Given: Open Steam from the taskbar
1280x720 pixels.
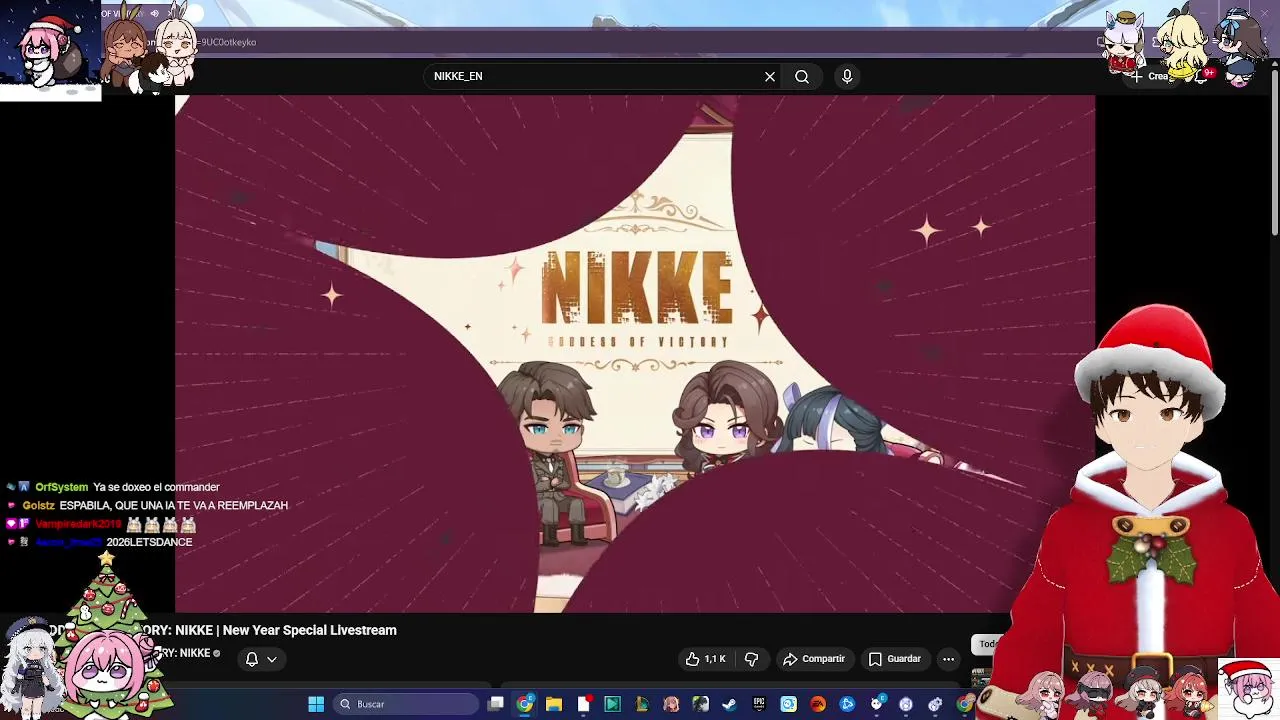Looking at the screenshot, I should pos(729,704).
